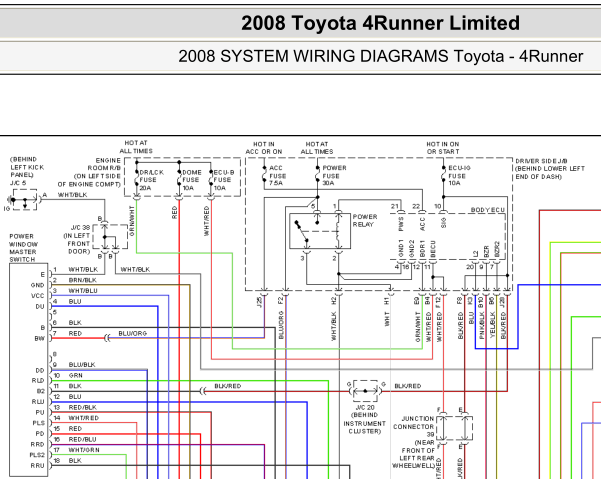Click the vertical "YEL/BLK" wire label
The image size is (601, 479).
point(493,325)
